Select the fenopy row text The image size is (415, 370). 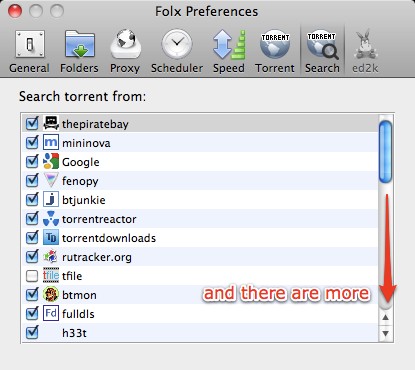coord(80,181)
